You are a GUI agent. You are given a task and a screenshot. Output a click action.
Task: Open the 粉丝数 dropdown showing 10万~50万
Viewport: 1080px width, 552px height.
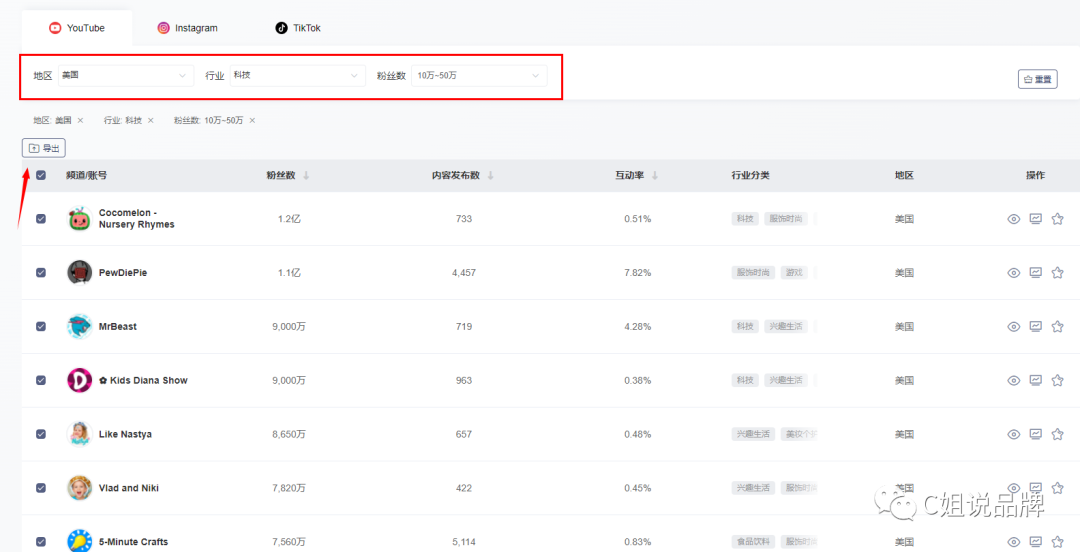point(478,75)
